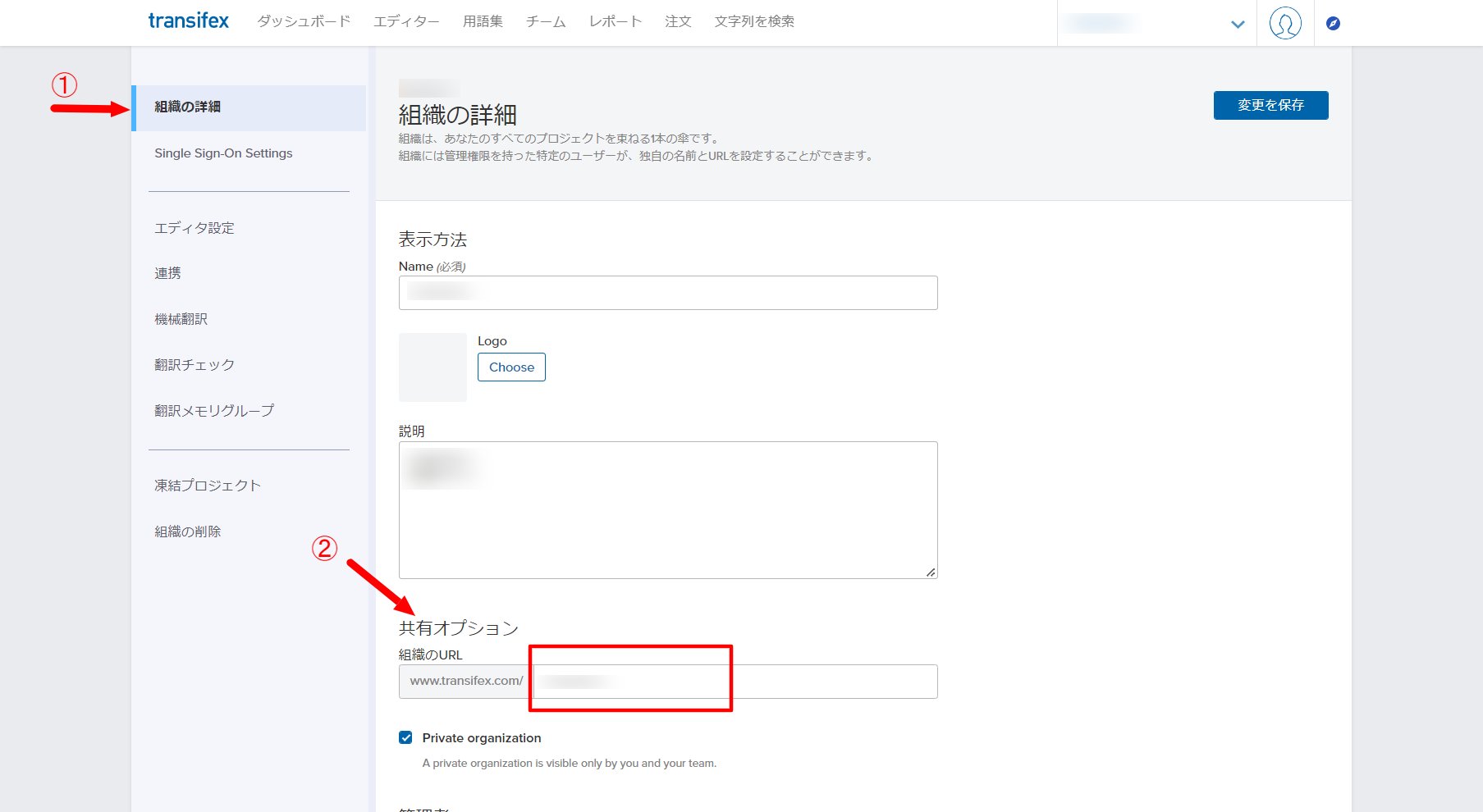Open 文字列を検索 in the top navigation
The image size is (1483, 812).
coord(754,21)
